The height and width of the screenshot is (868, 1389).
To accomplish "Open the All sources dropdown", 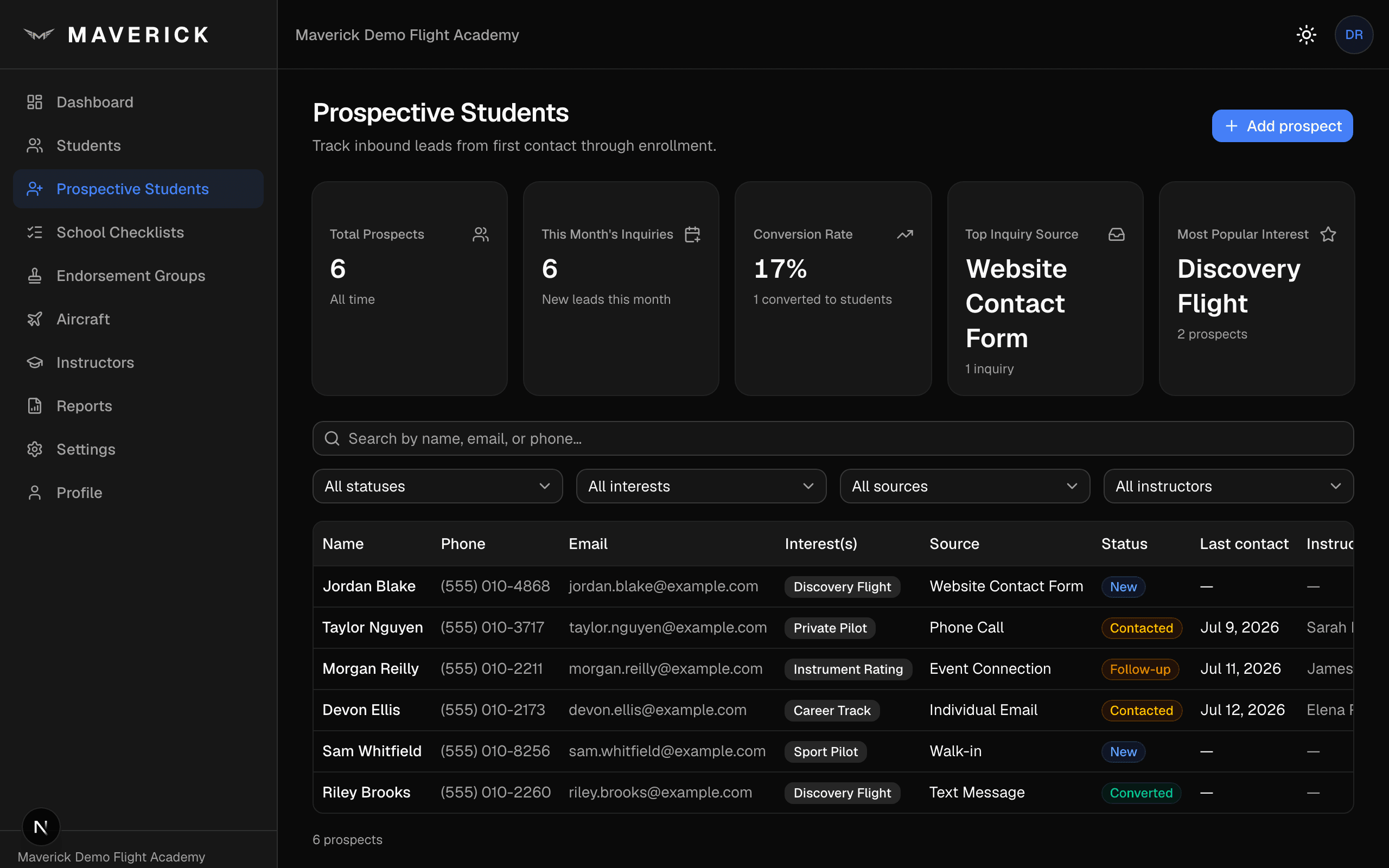I will point(965,486).
